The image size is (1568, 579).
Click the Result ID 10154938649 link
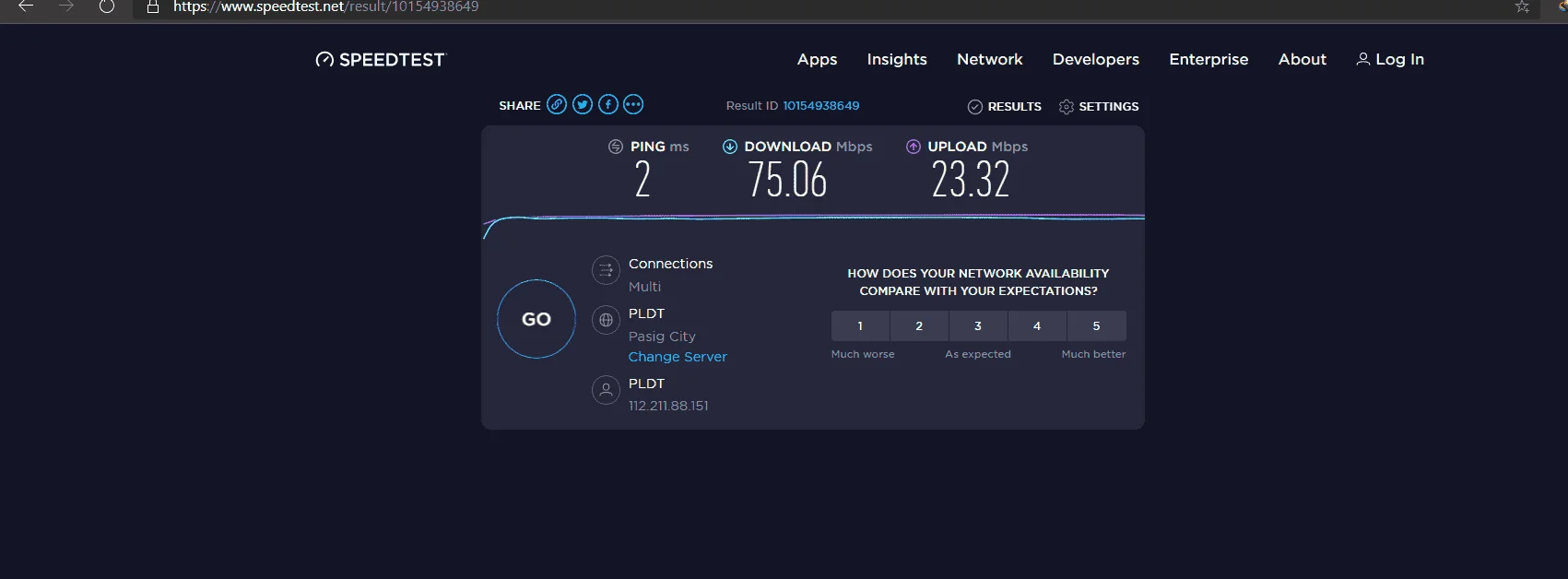coord(821,106)
